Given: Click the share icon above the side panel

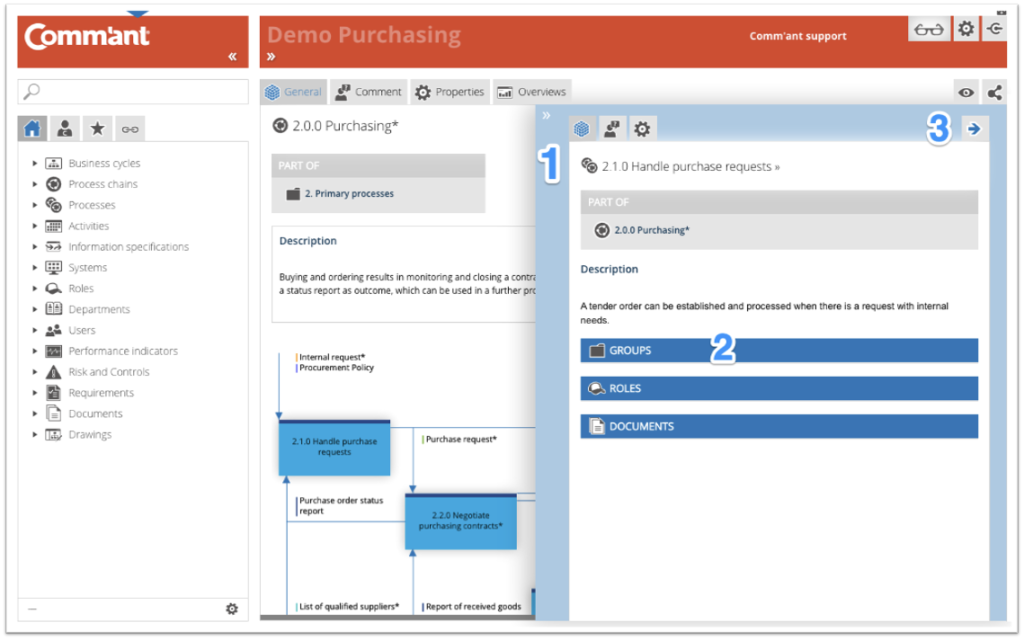Looking at the screenshot, I should coord(994,91).
